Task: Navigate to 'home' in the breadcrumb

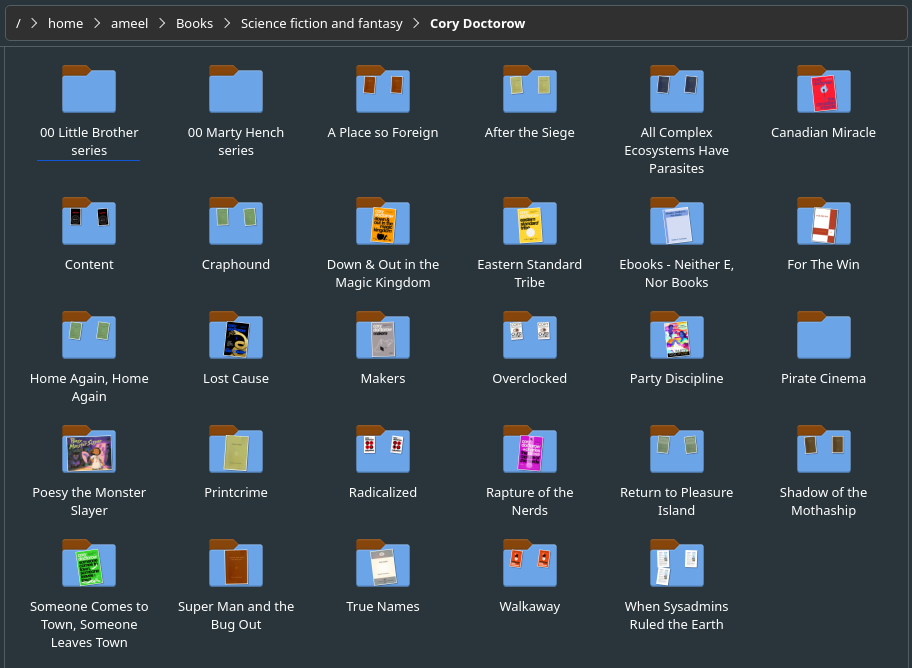Action: [65, 23]
